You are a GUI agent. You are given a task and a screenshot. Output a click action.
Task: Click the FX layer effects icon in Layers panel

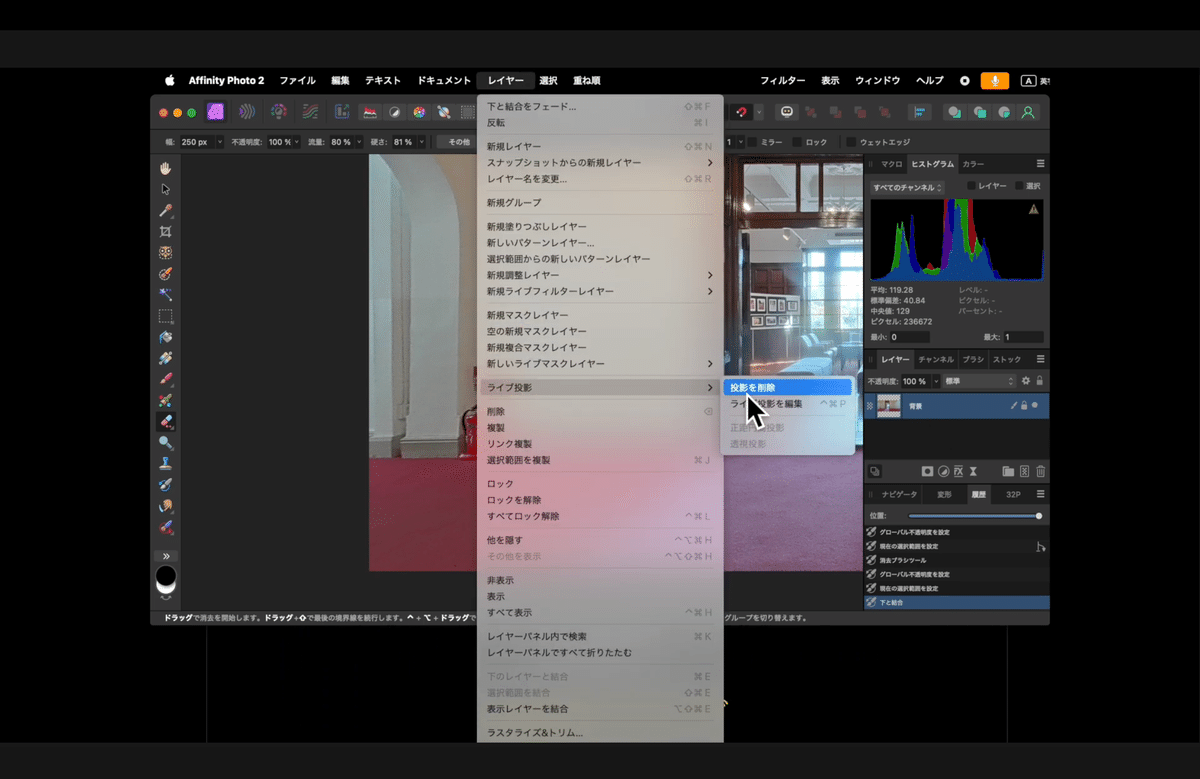coord(960,471)
